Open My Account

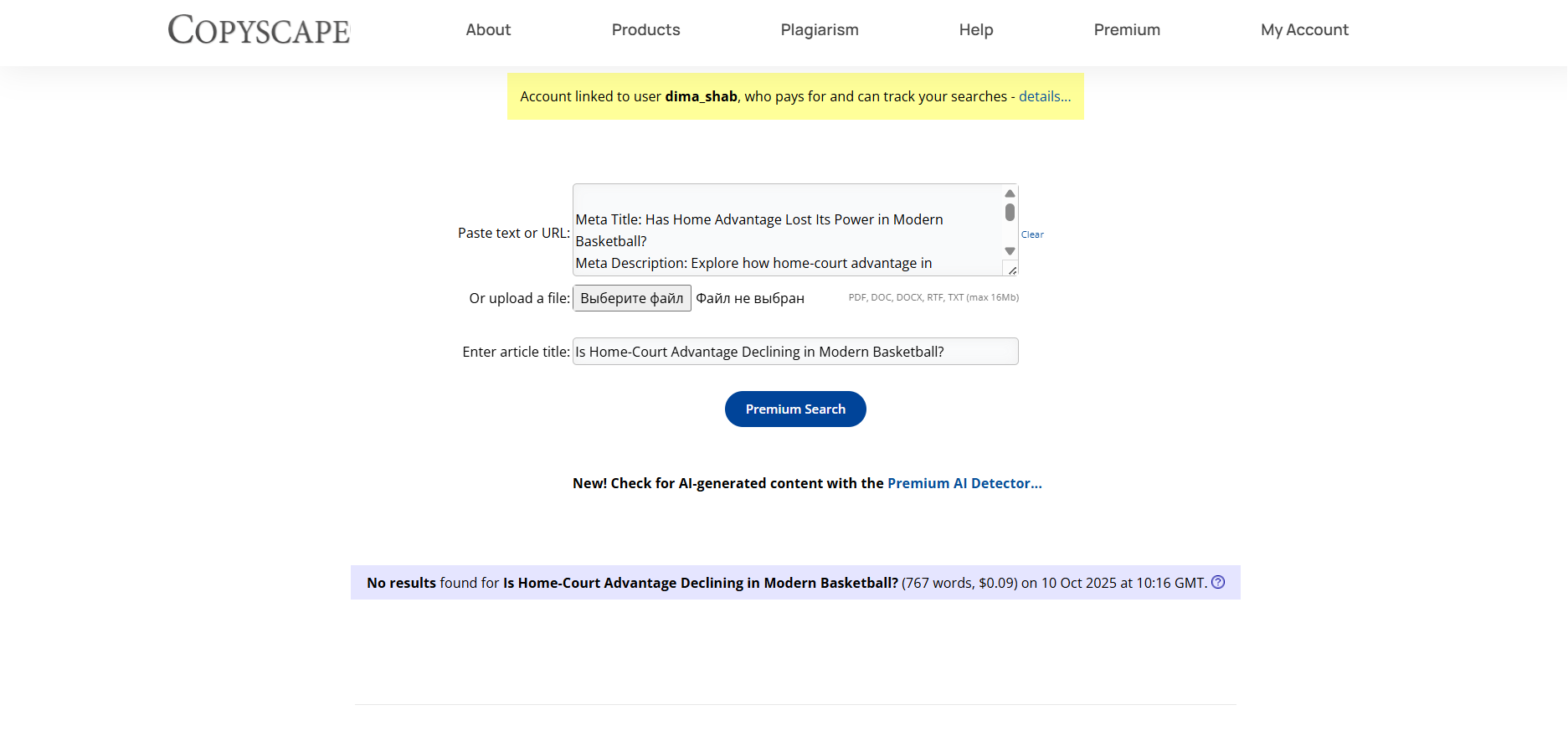point(1303,30)
